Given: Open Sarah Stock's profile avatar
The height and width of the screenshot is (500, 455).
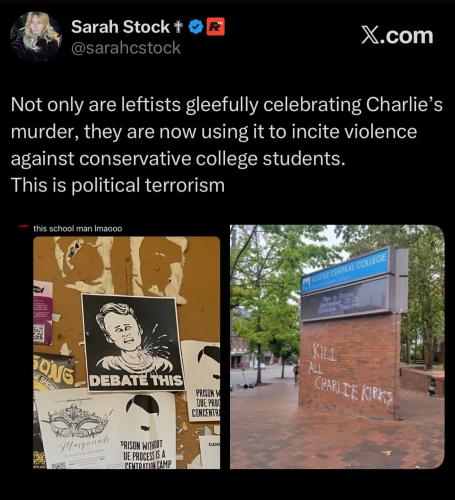Looking at the screenshot, I should coord(36,37).
